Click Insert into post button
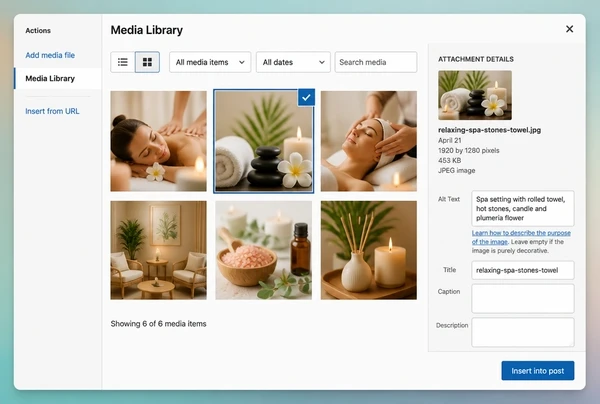600x404 pixels. [x=538, y=371]
